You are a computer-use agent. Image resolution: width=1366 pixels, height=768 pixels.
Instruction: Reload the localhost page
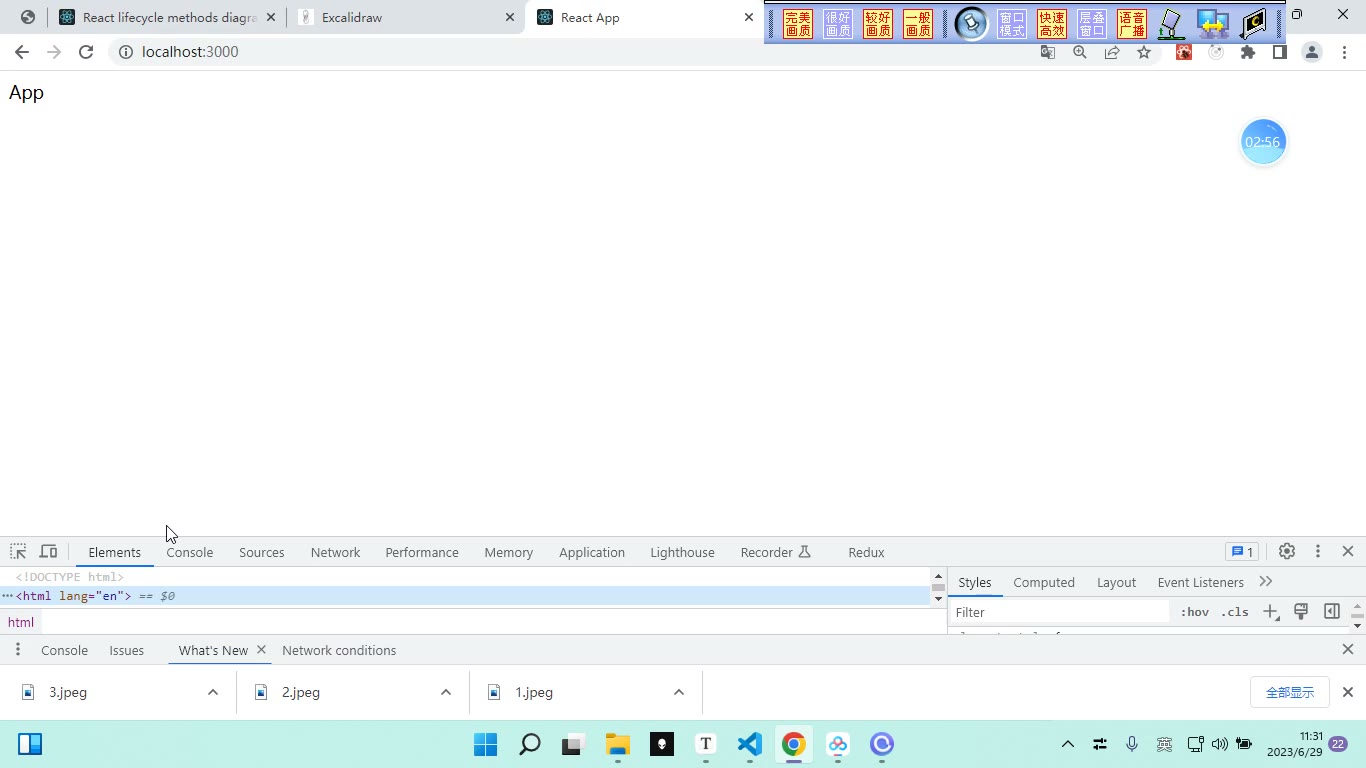(x=86, y=52)
